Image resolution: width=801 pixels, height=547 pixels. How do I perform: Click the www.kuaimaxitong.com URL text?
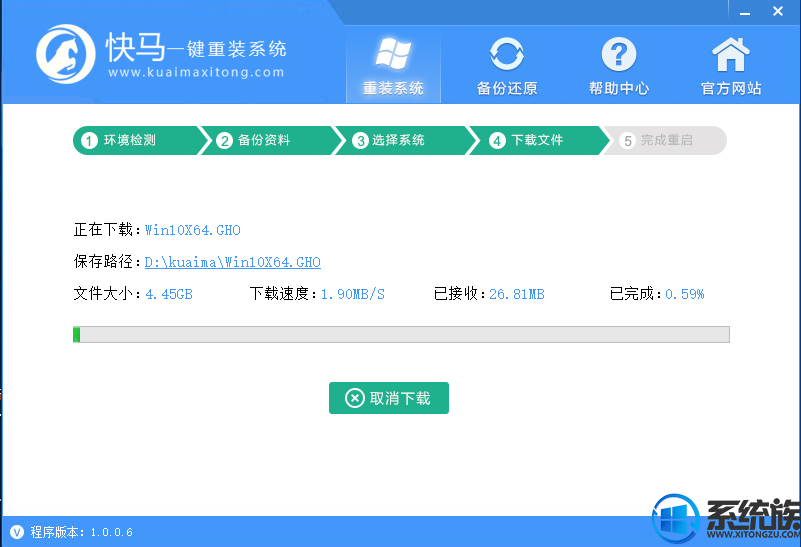pyautogui.click(x=196, y=73)
